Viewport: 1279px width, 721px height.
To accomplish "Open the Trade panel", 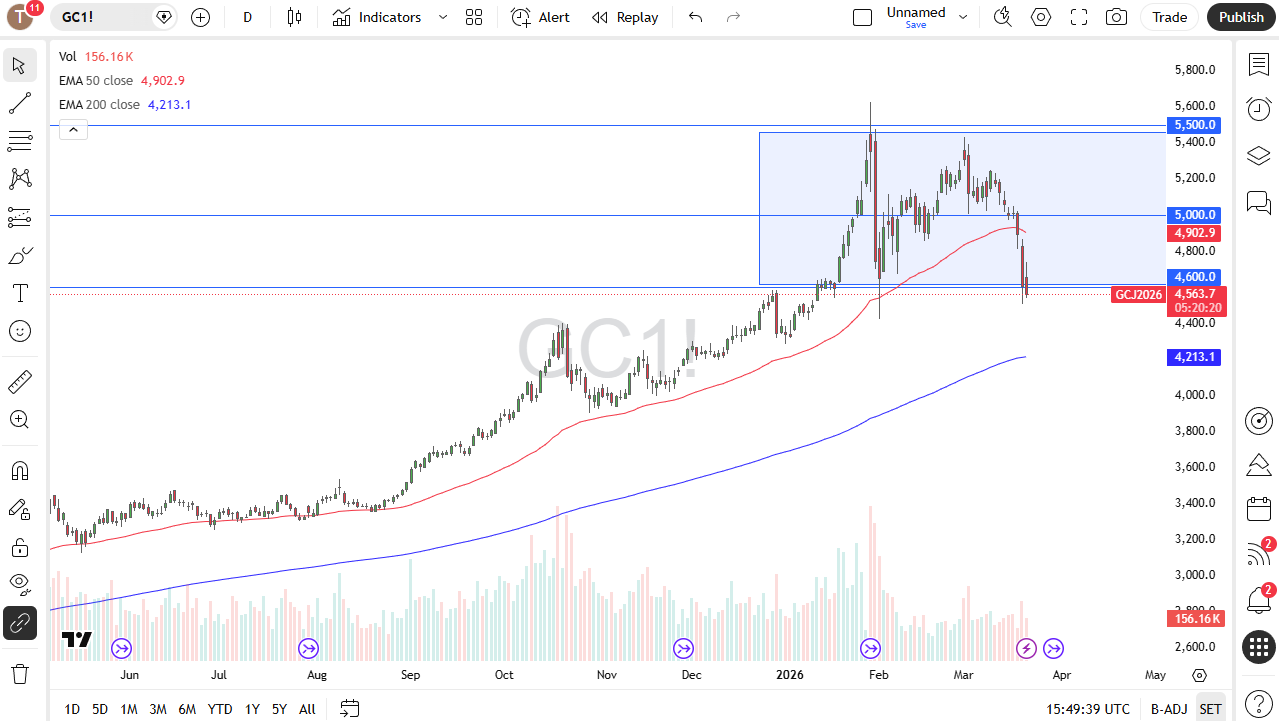I will click(x=1169, y=17).
